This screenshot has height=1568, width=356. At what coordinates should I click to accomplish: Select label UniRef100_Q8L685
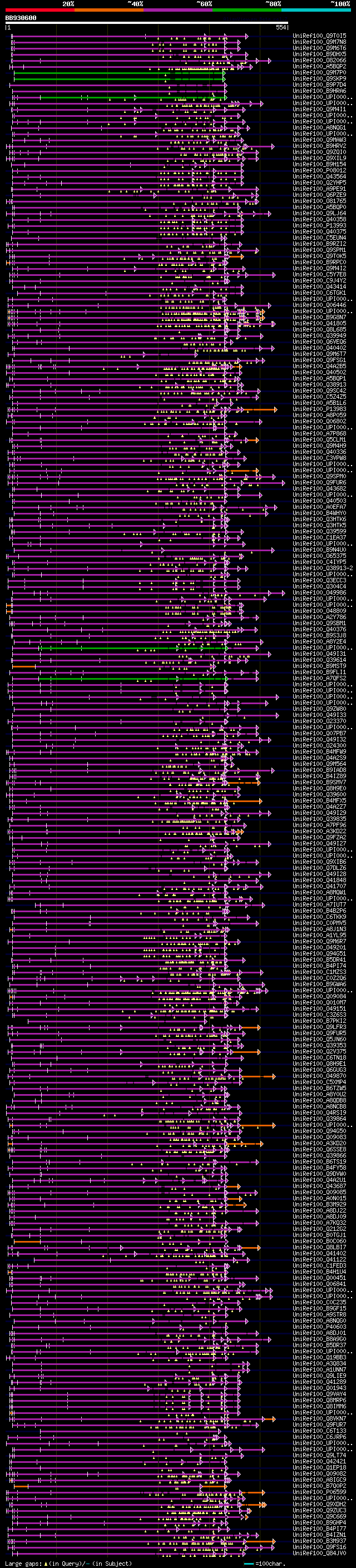tap(319, 329)
